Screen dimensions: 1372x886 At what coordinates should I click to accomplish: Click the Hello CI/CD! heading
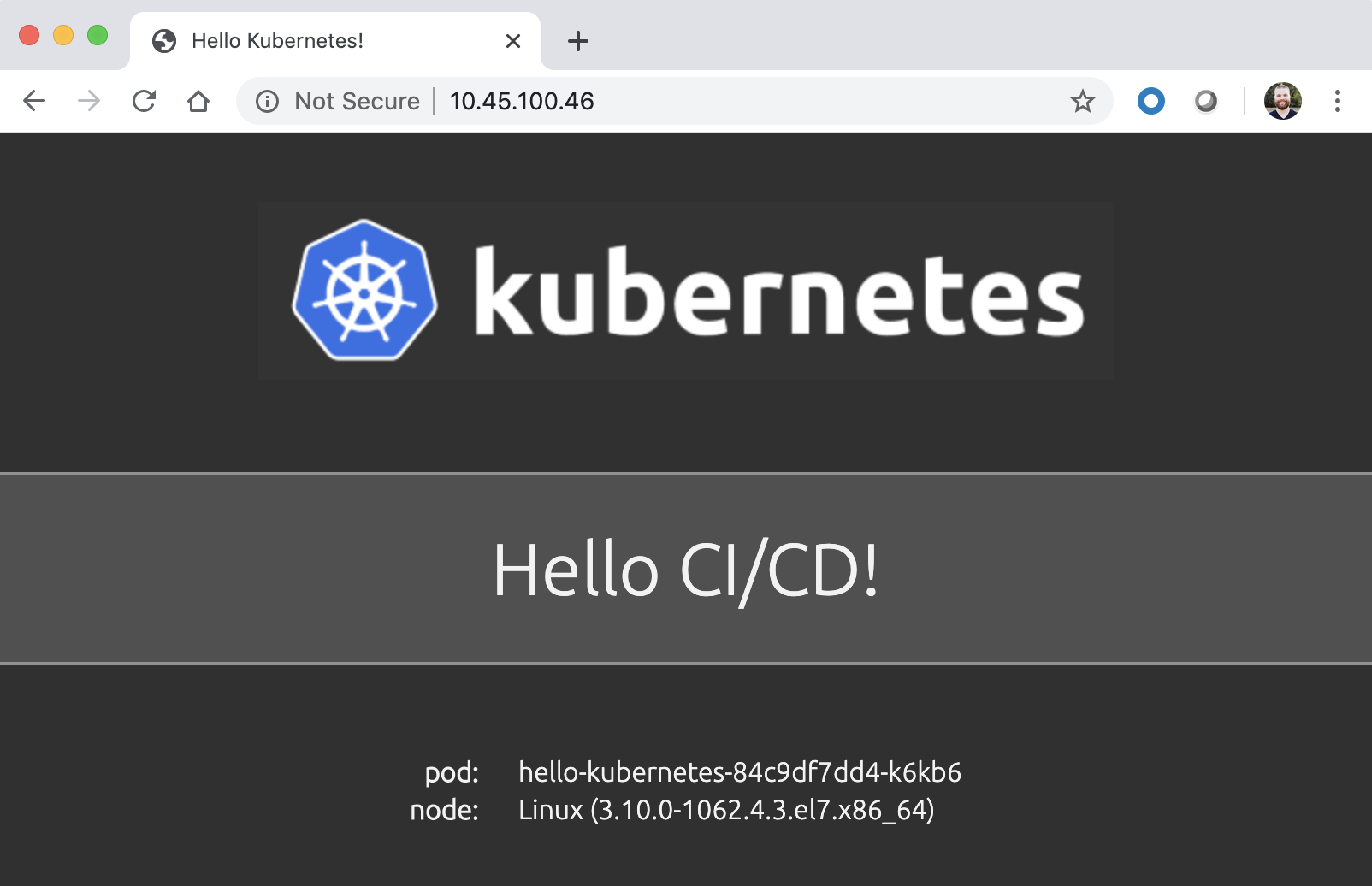coord(686,570)
